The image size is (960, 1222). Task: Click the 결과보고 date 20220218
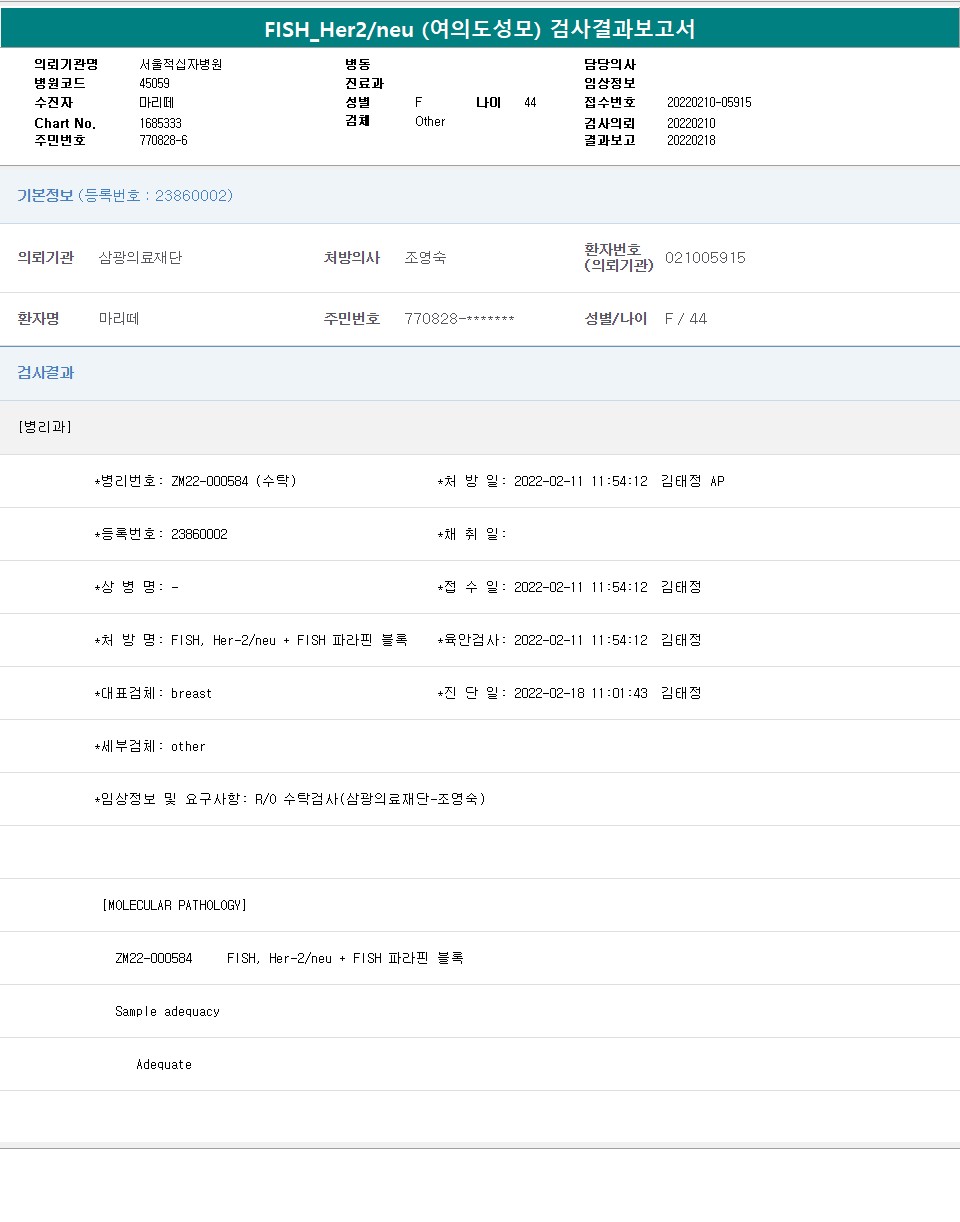pos(691,141)
